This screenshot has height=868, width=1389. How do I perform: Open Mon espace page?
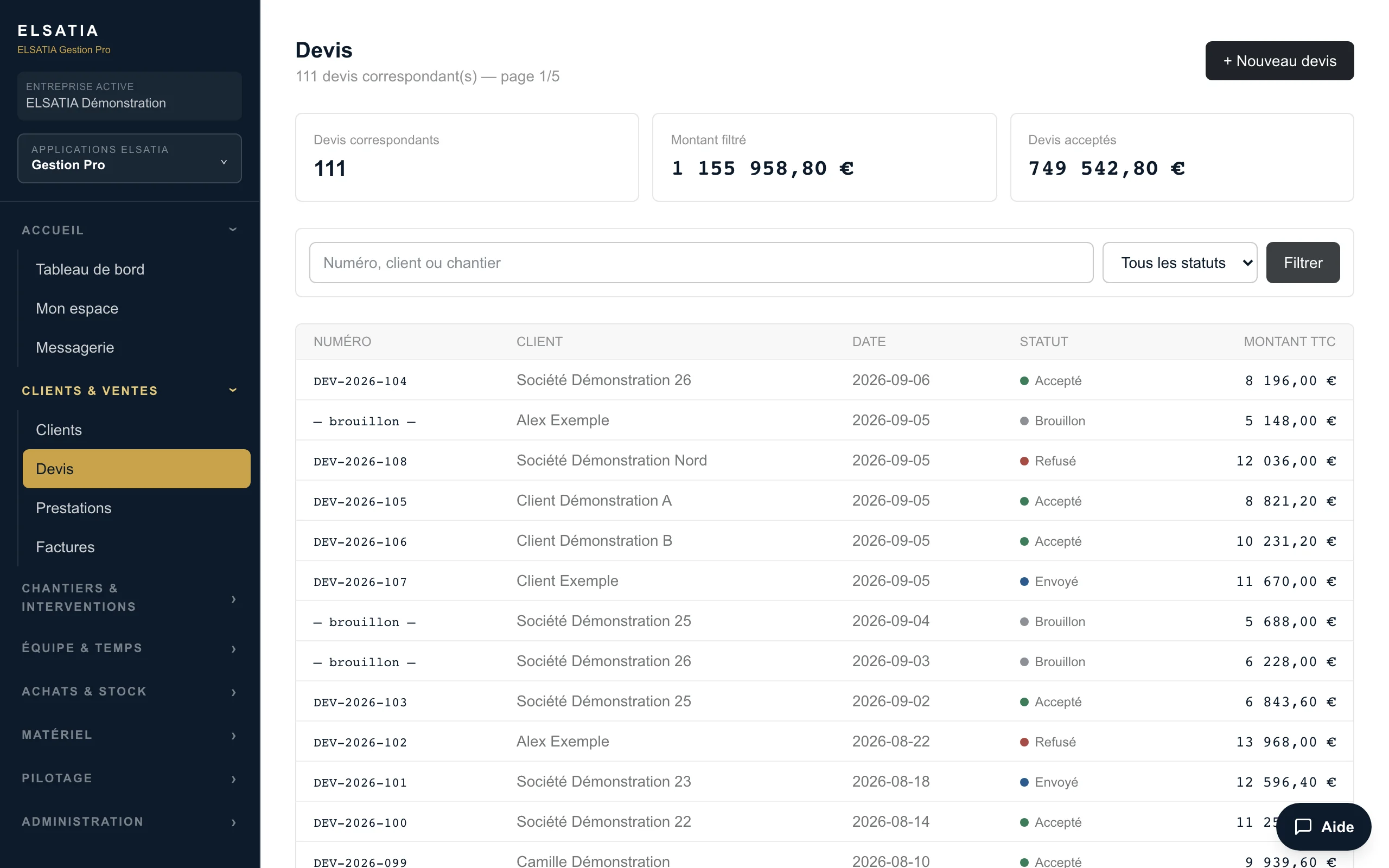point(137,308)
